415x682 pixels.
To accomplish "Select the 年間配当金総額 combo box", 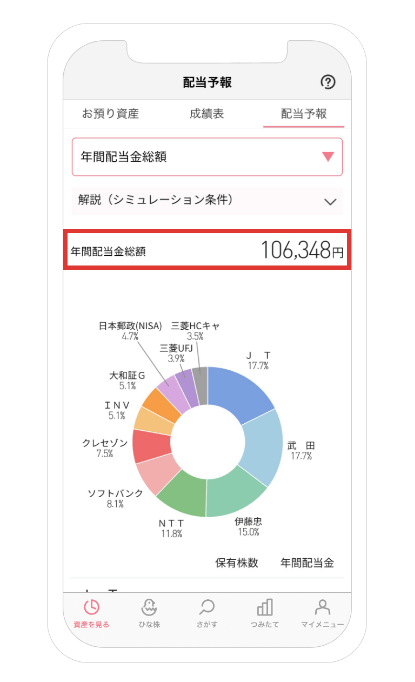I will (x=207, y=157).
